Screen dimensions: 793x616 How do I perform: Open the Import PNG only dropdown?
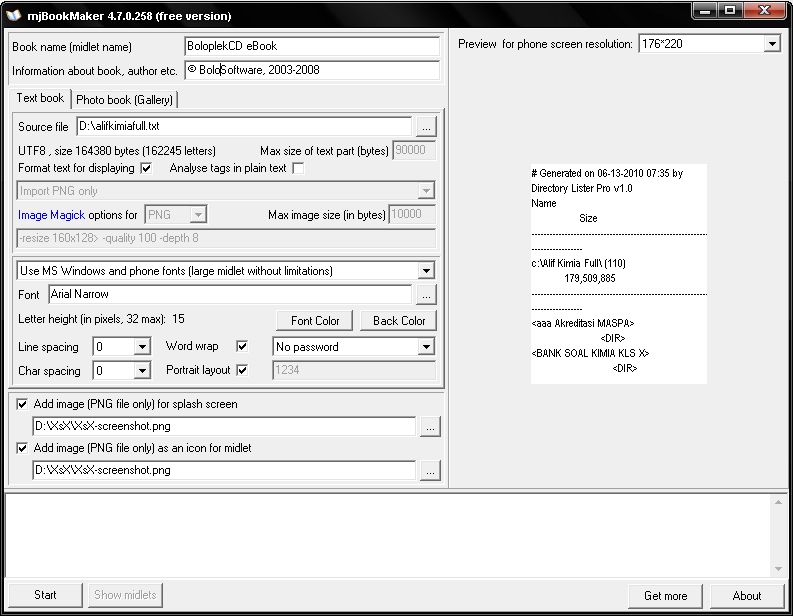pyautogui.click(x=426, y=191)
